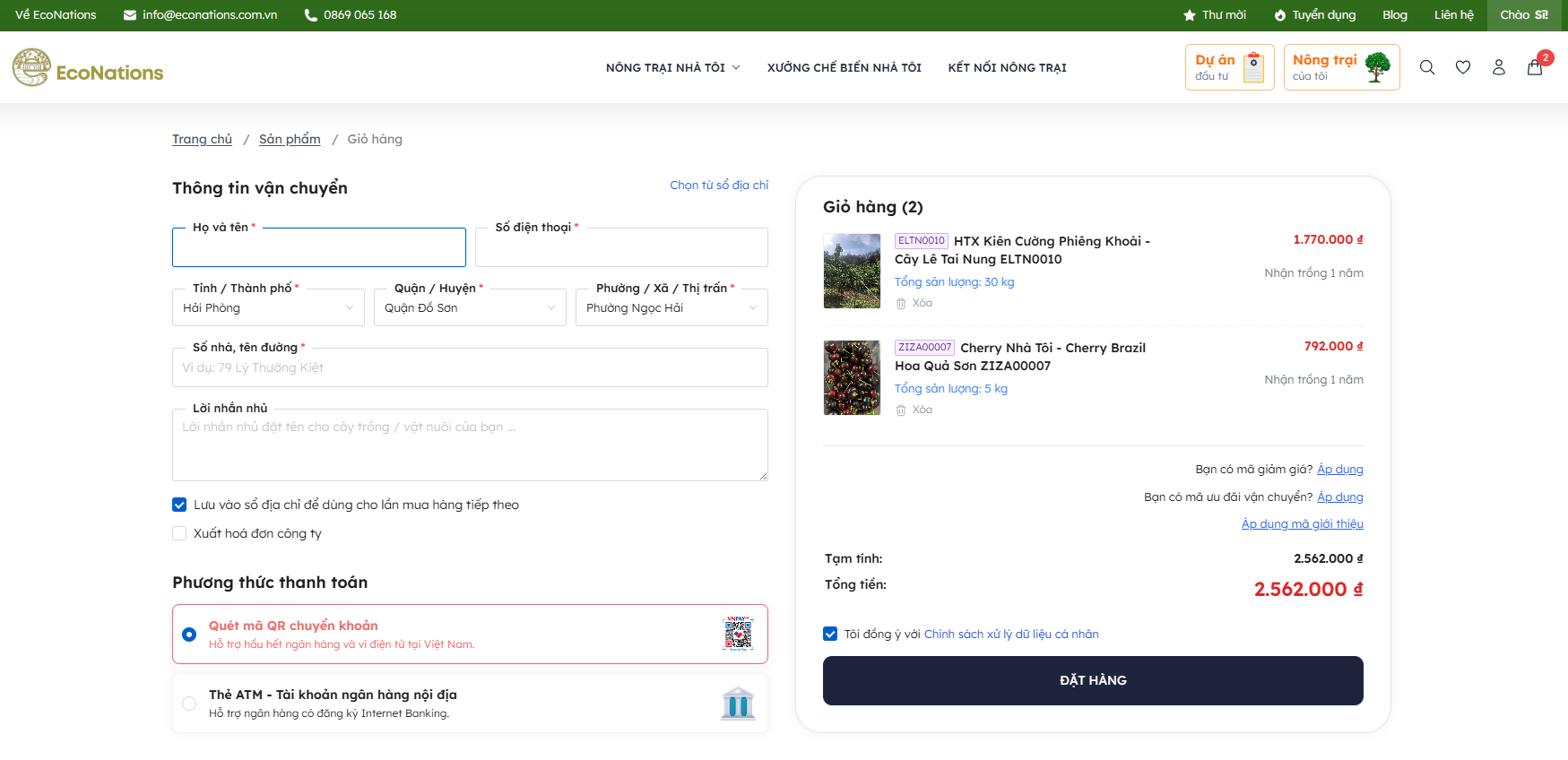Enable the Xuất hoá đơn công ty checkbox
1568x760 pixels.
(179, 534)
